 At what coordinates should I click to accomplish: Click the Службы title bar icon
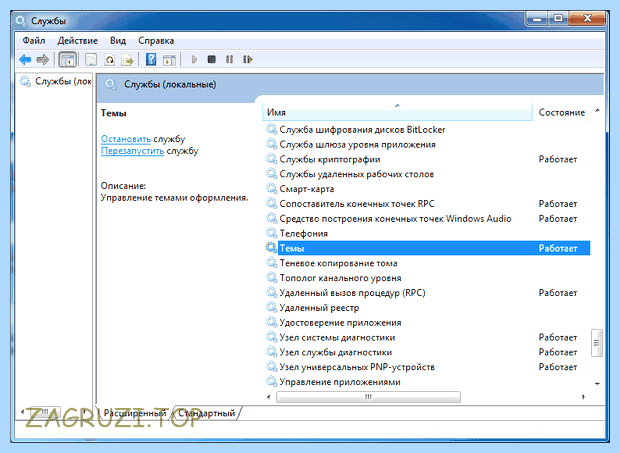click(x=20, y=21)
